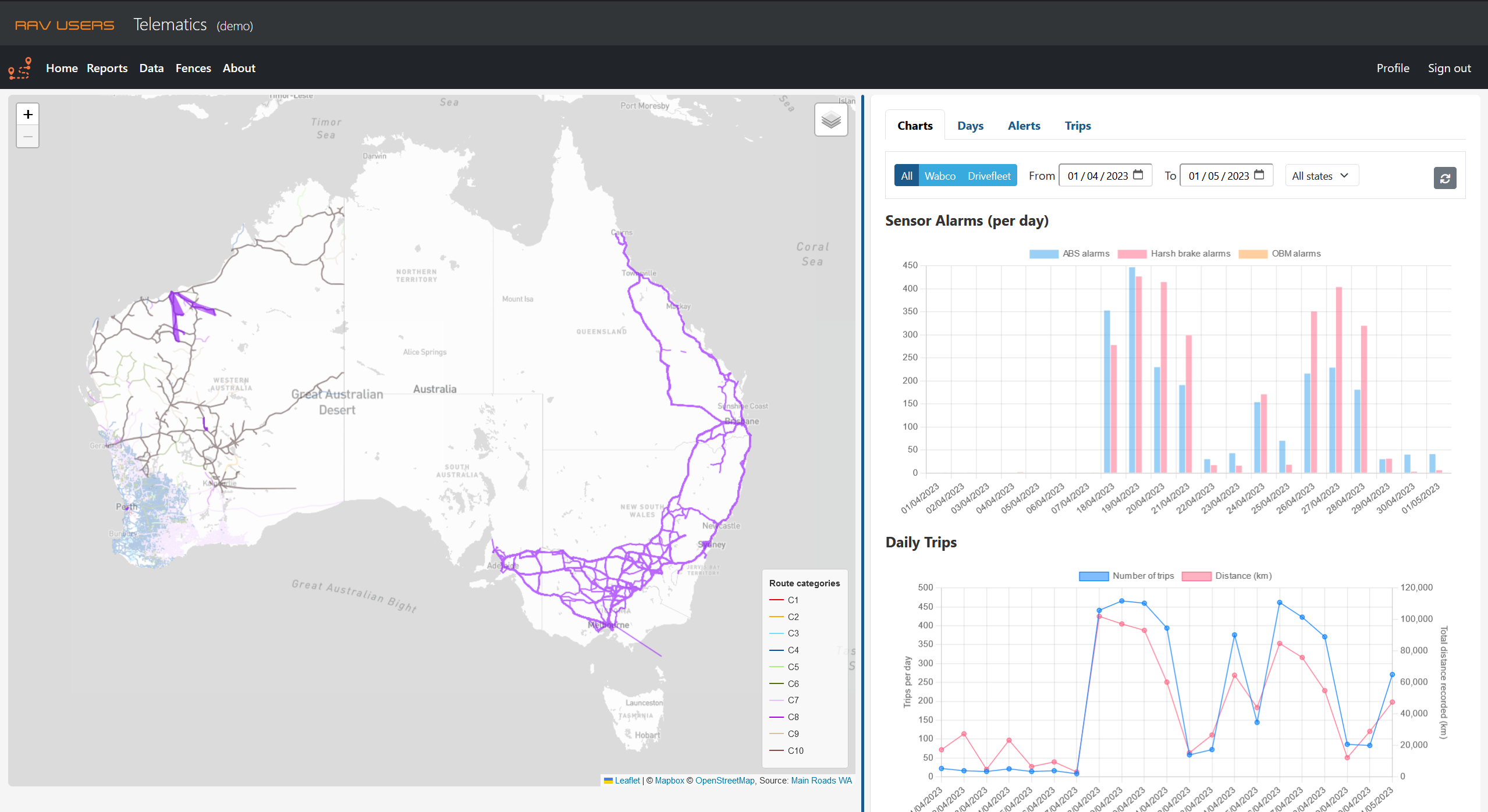Image resolution: width=1488 pixels, height=812 pixels.
Task: Select the Wabco source filter
Action: [940, 176]
